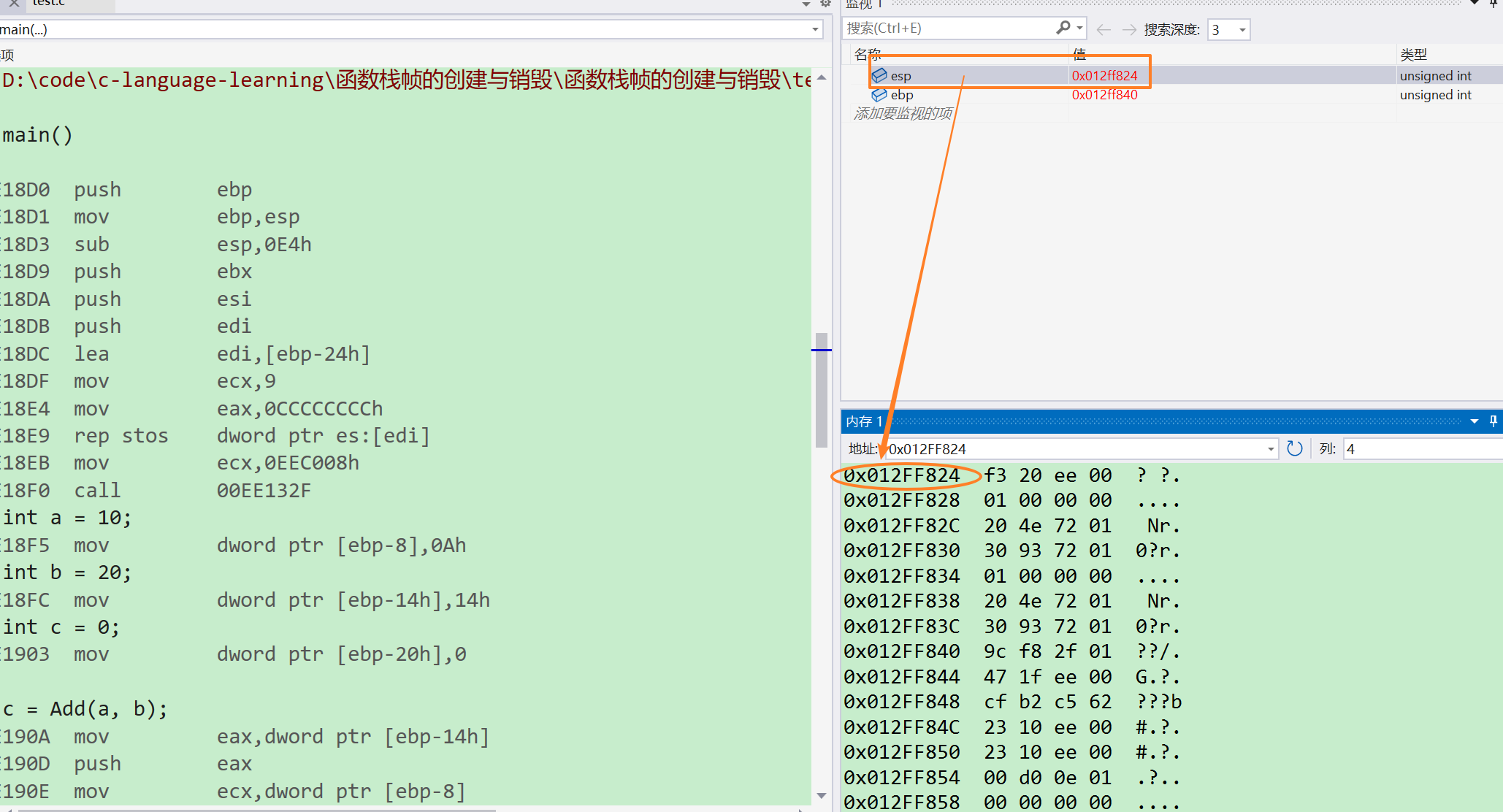Click memory row address 0x012FF844
Image resolution: width=1503 pixels, height=812 pixels.
(902, 677)
